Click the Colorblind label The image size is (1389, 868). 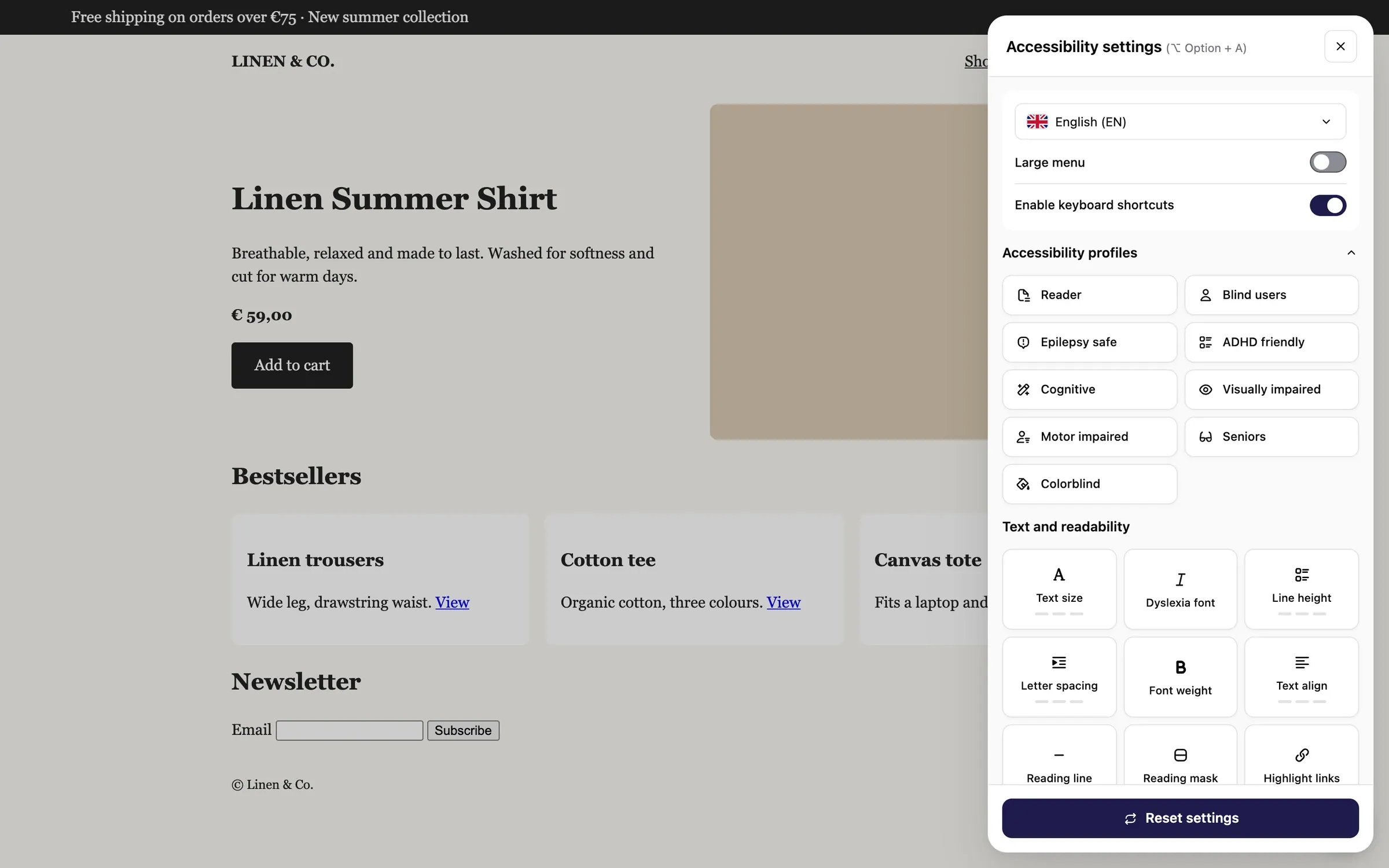pos(1070,484)
